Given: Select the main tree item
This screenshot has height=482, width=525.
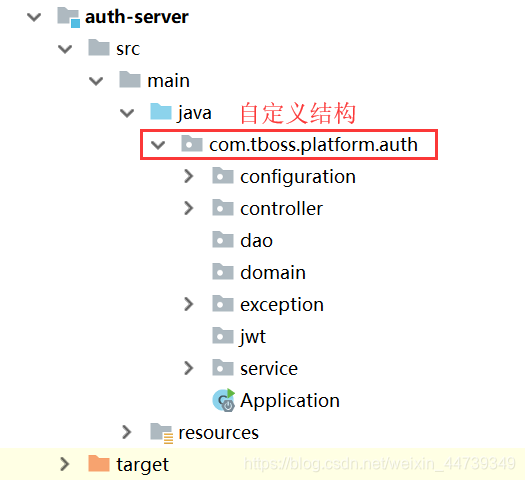Looking at the screenshot, I should [x=168, y=81].
